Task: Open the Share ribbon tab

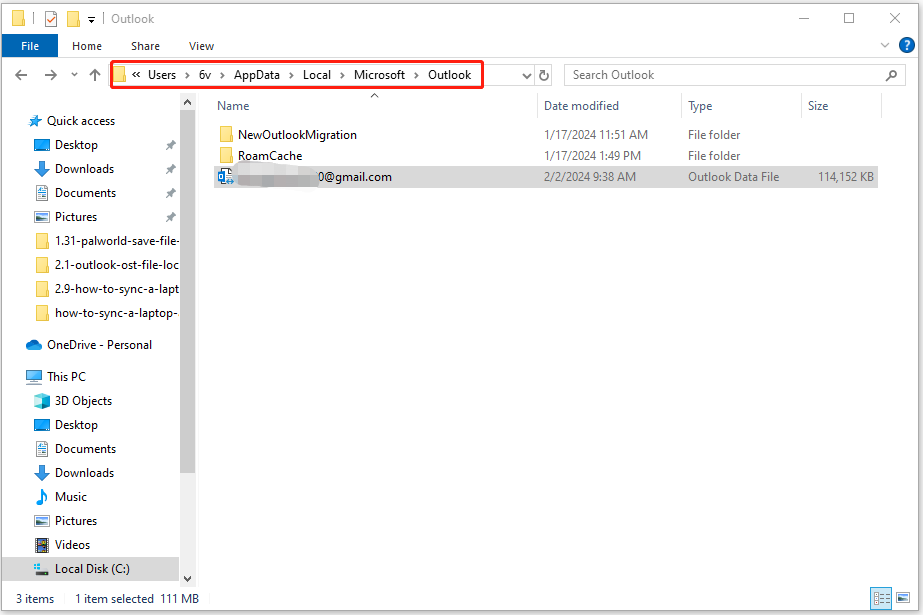Action: click(145, 46)
